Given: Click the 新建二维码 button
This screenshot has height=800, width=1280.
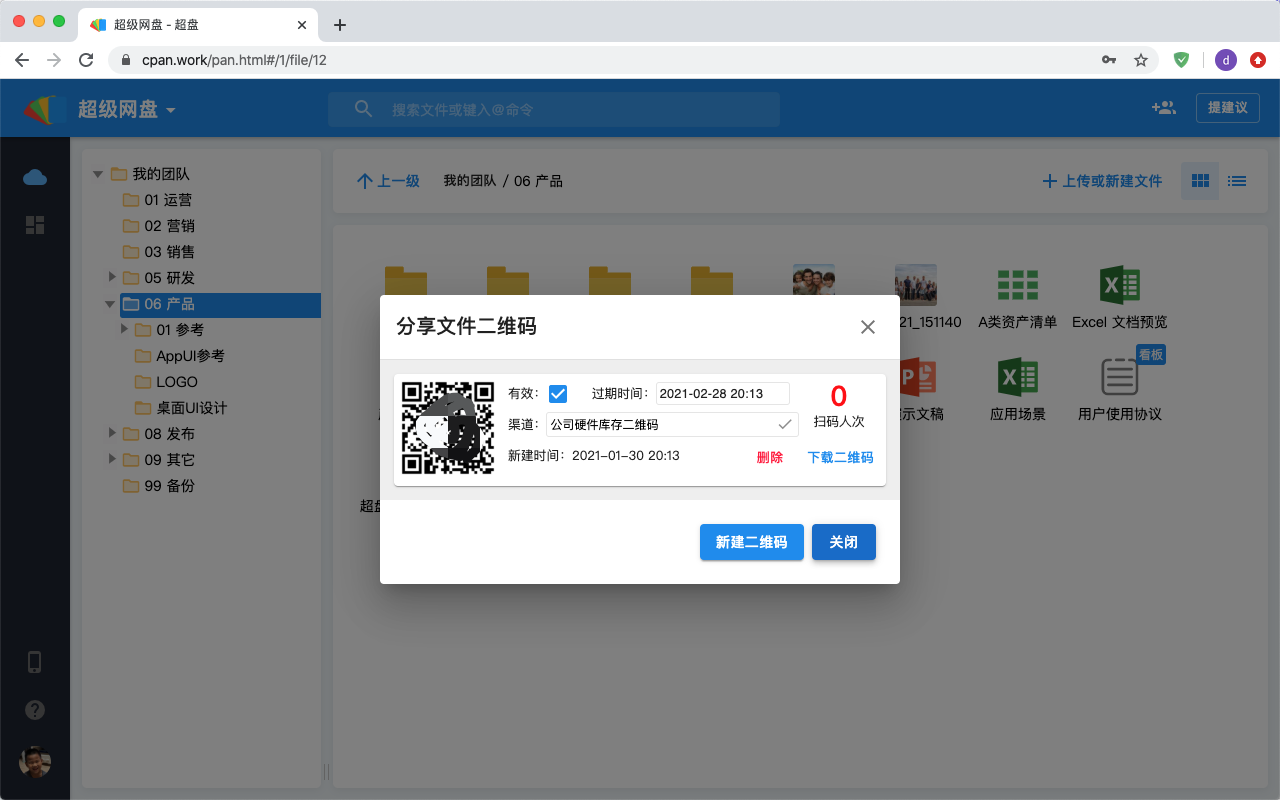Looking at the screenshot, I should point(751,542).
